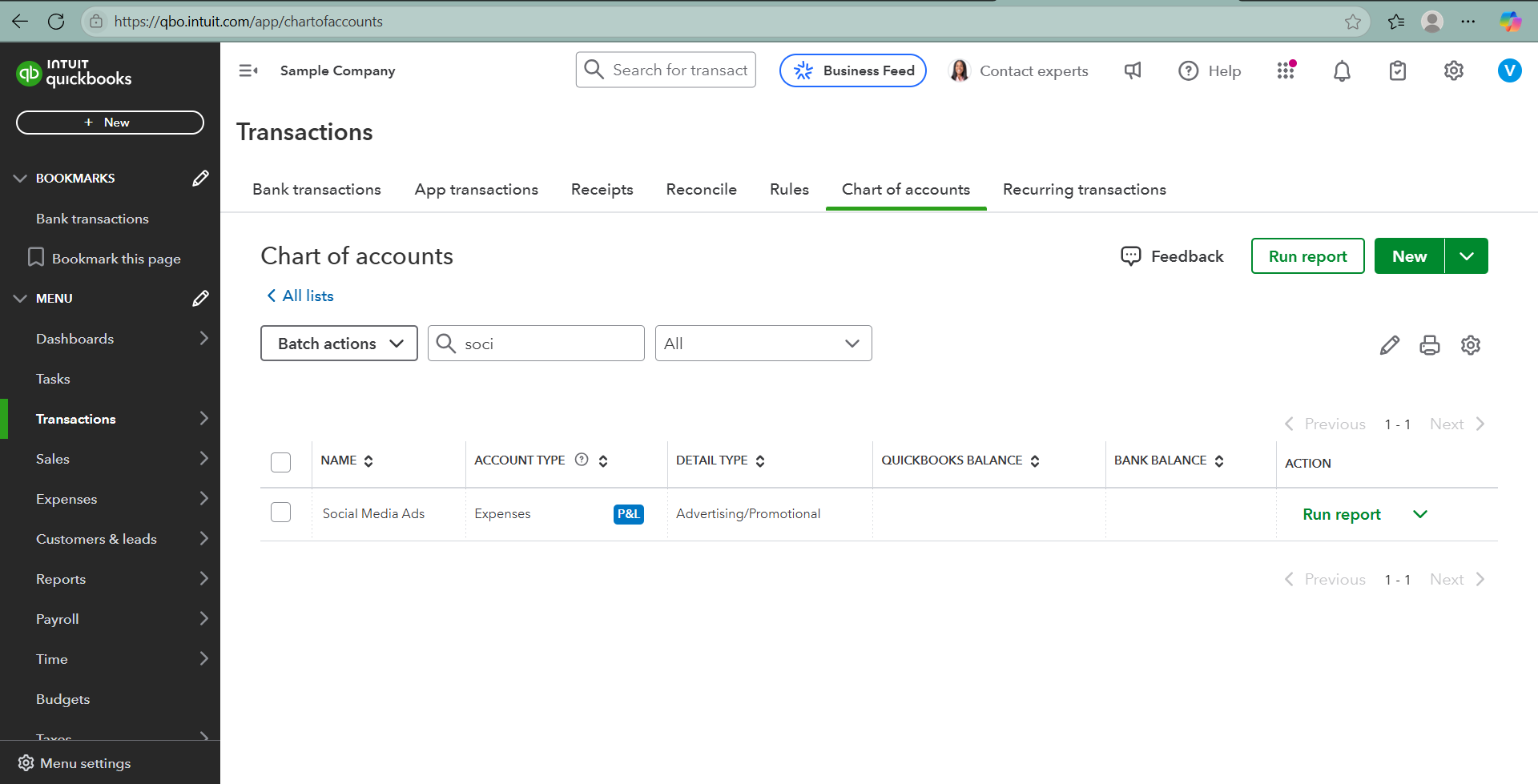Switch to the Receipts tab

pos(602,190)
